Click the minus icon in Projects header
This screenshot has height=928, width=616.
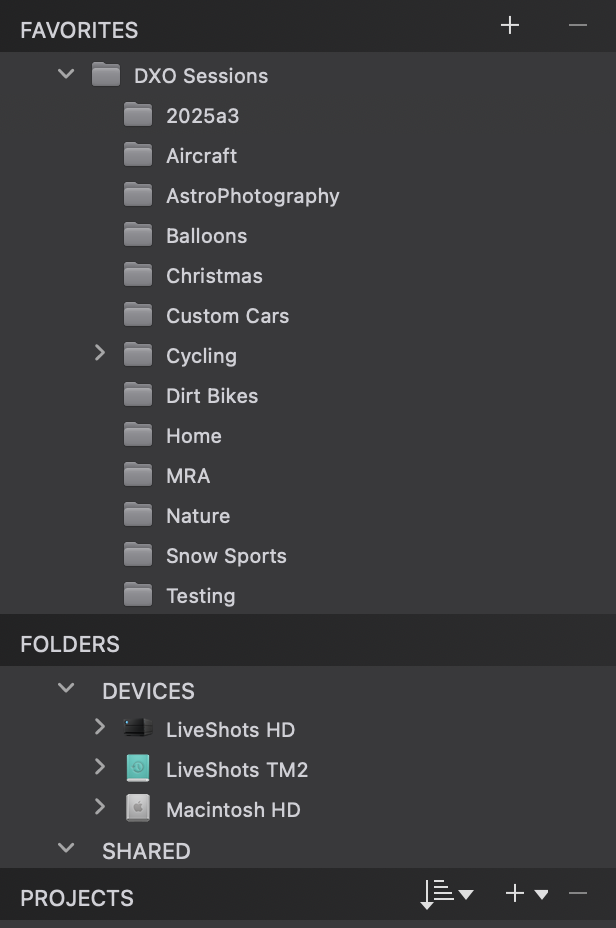point(577,894)
